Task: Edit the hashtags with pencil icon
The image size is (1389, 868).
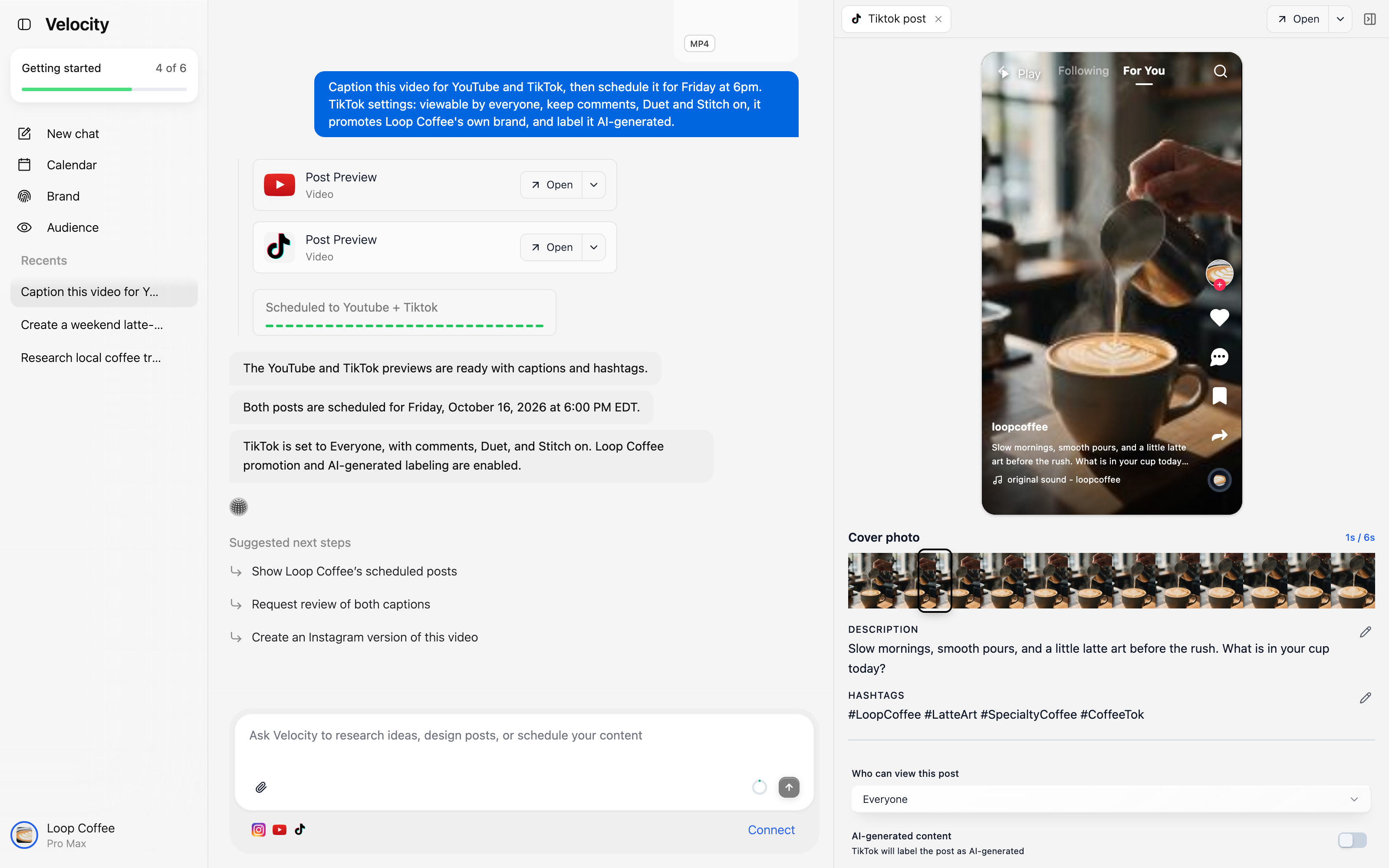Action: [1366, 698]
